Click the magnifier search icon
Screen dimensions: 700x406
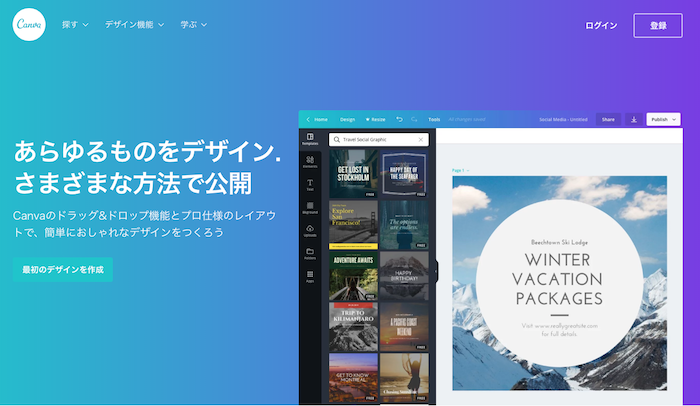coord(337,139)
